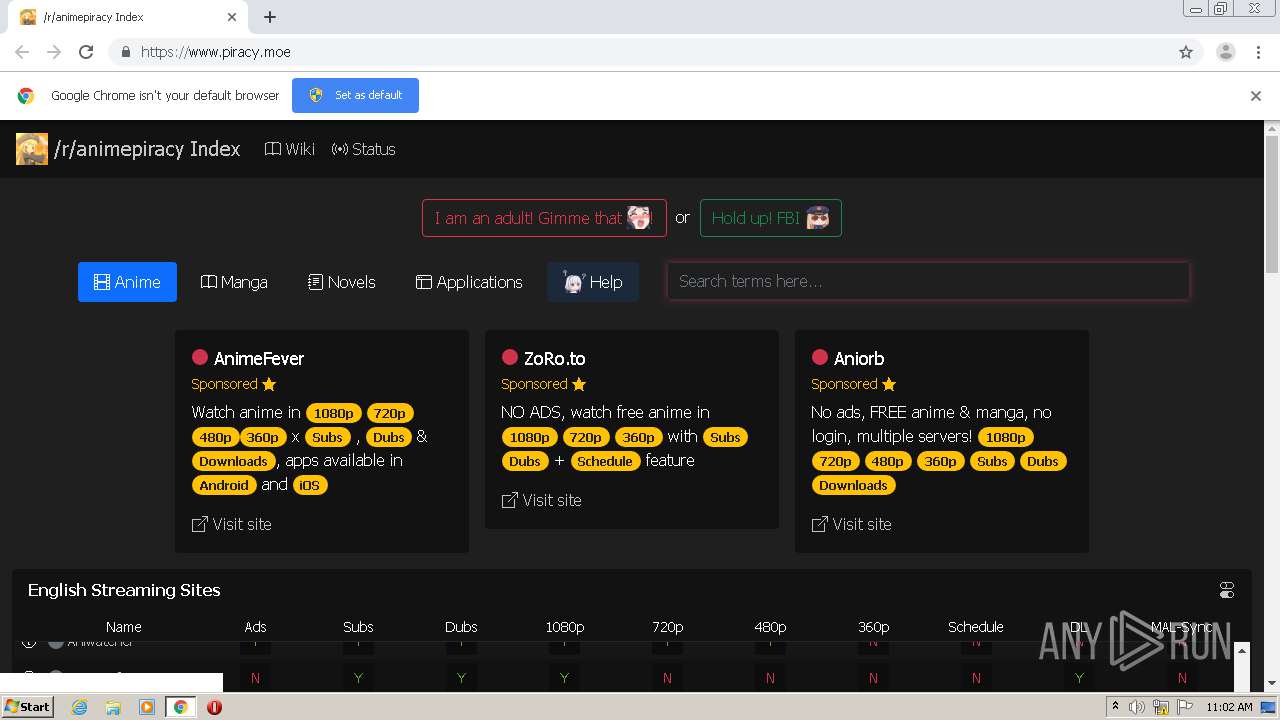Click the iOS badge on AnimeFever card

[310, 485]
